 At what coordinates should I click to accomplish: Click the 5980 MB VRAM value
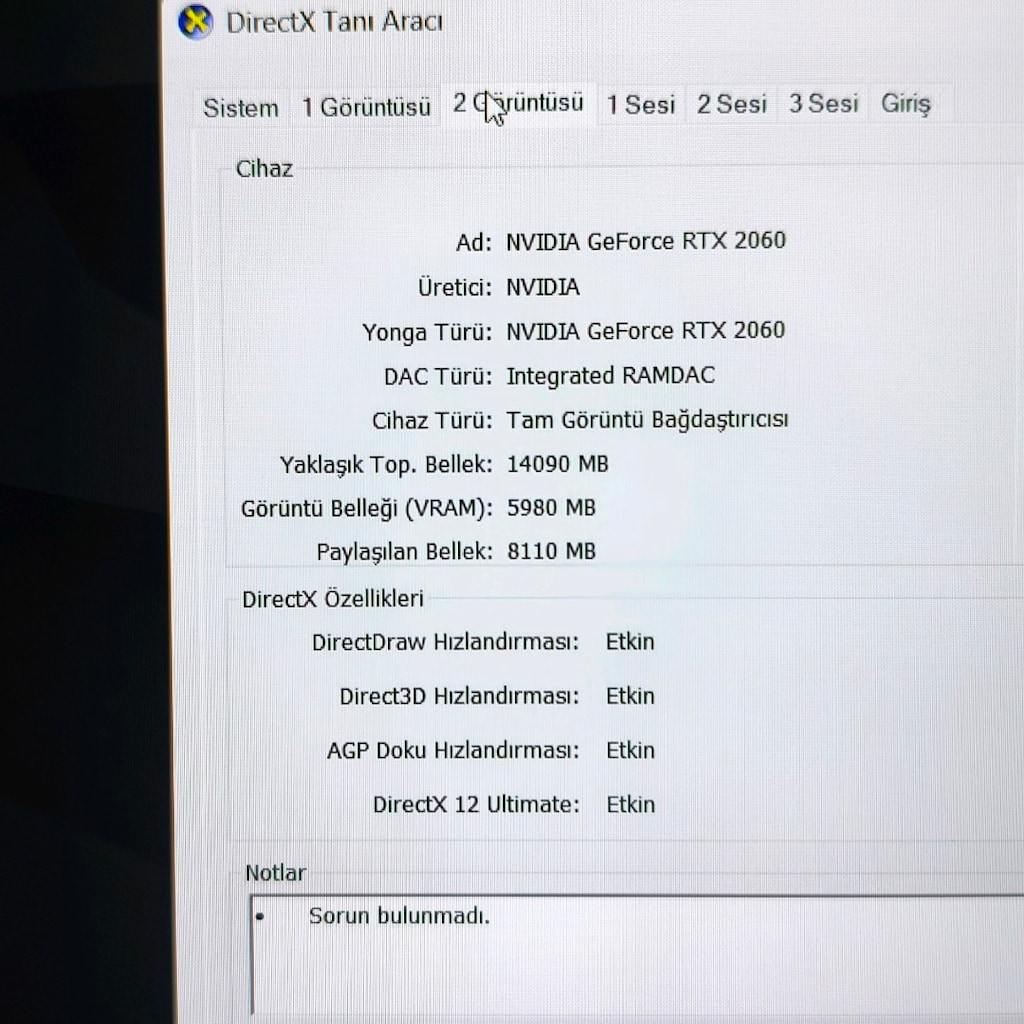(x=551, y=508)
